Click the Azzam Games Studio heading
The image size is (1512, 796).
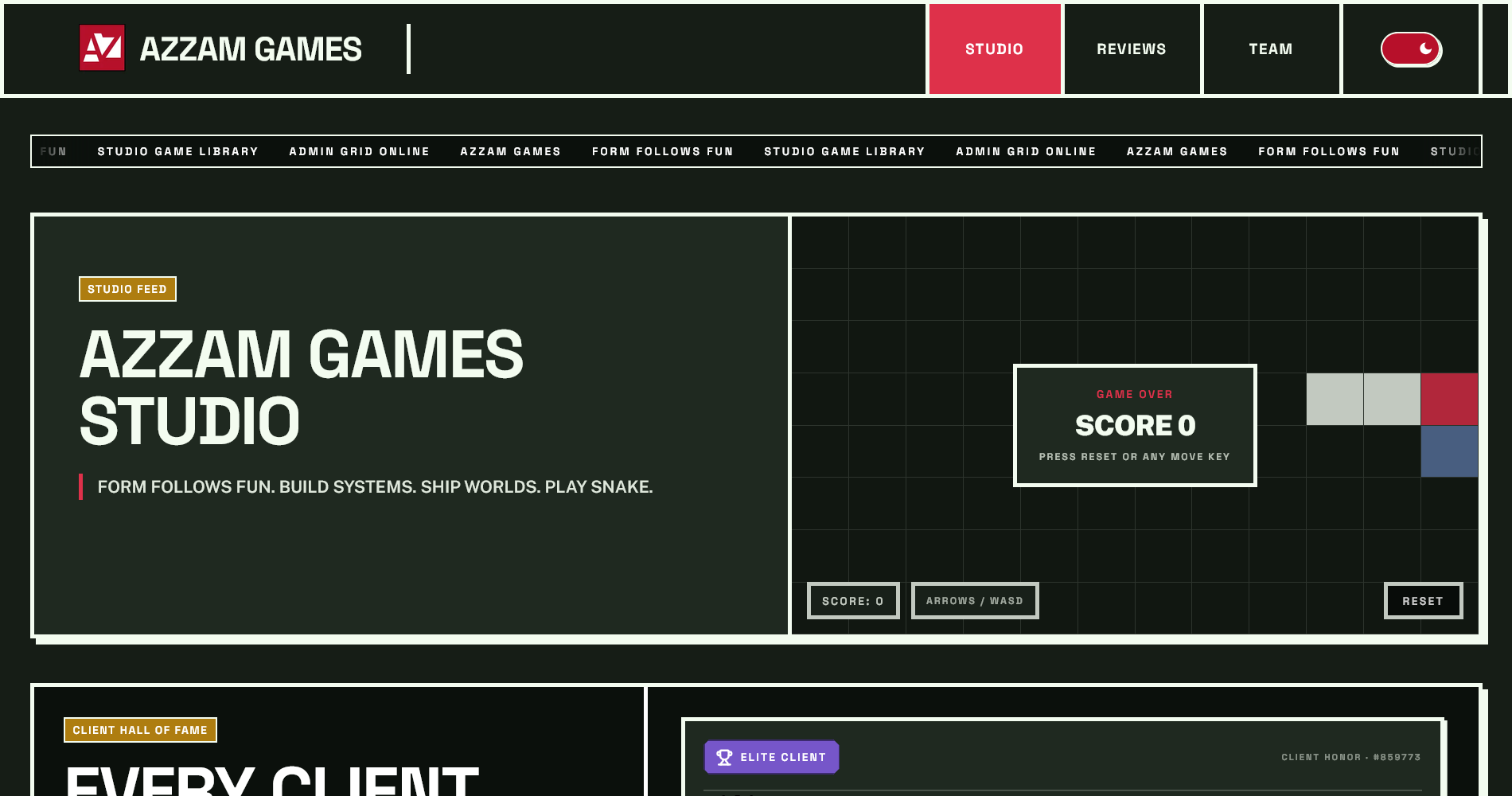coord(301,388)
